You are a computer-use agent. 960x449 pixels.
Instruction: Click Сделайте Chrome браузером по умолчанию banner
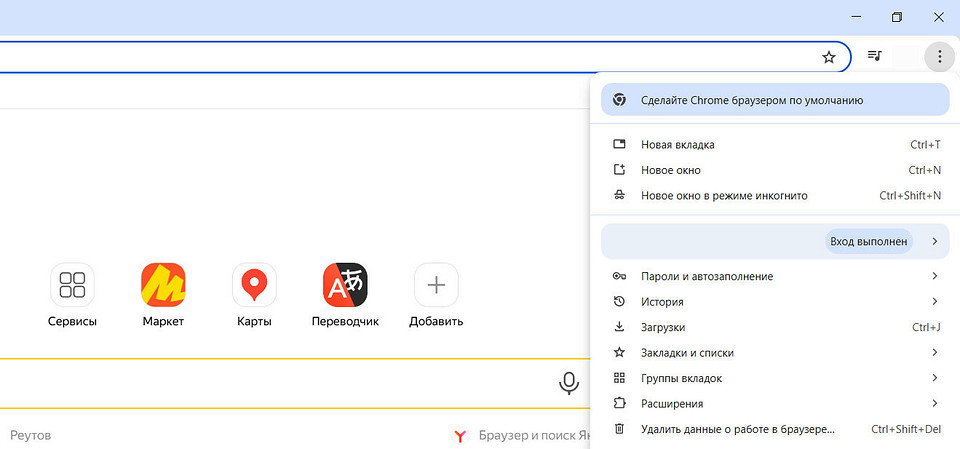(x=775, y=100)
